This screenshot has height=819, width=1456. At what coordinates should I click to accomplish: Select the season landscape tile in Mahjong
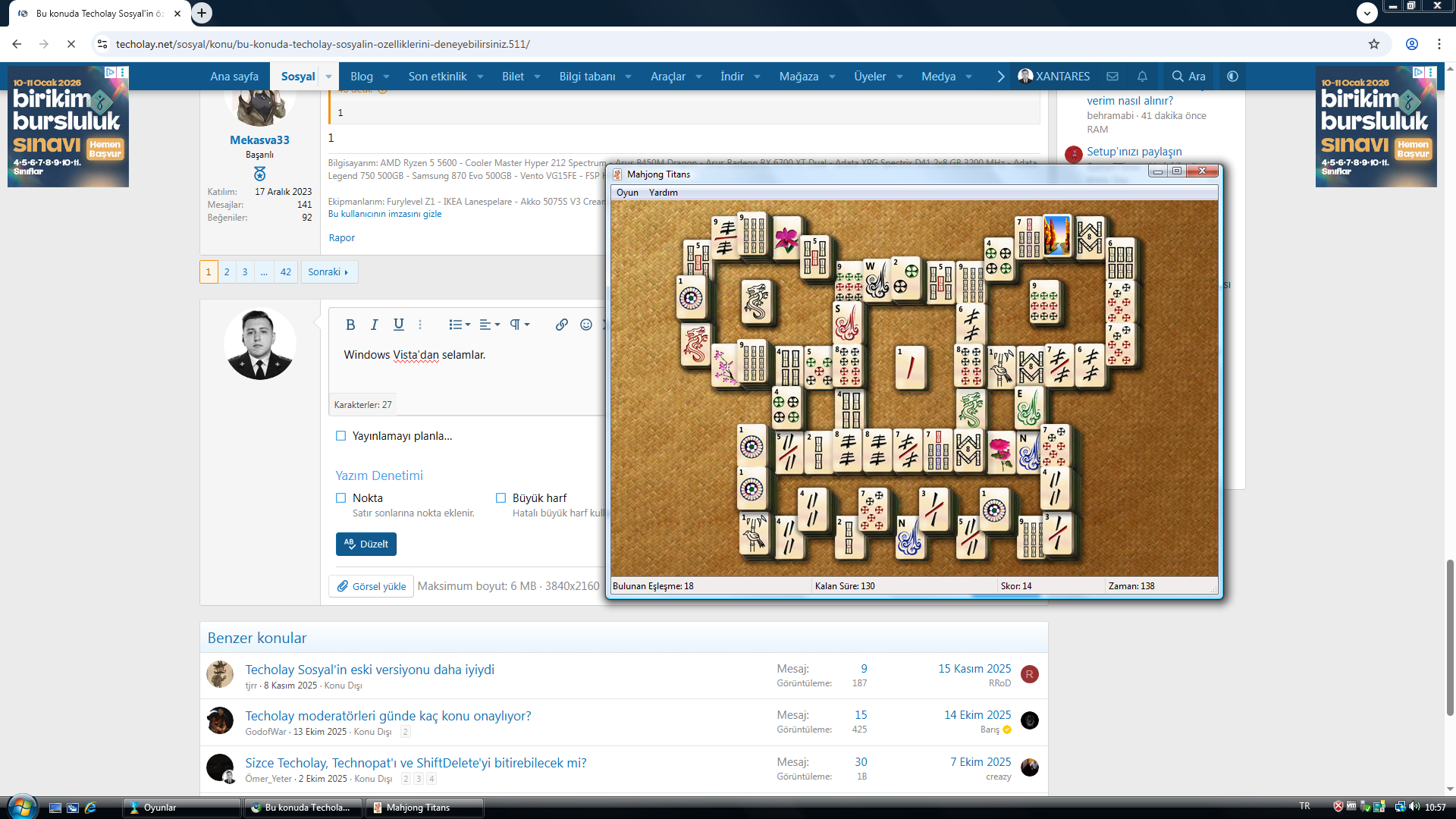(x=1056, y=235)
